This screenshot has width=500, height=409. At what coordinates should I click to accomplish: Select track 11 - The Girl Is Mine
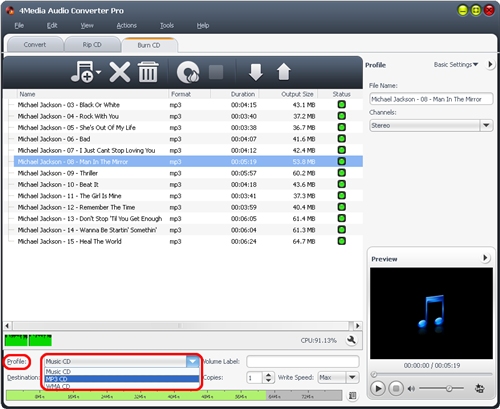click(188, 196)
